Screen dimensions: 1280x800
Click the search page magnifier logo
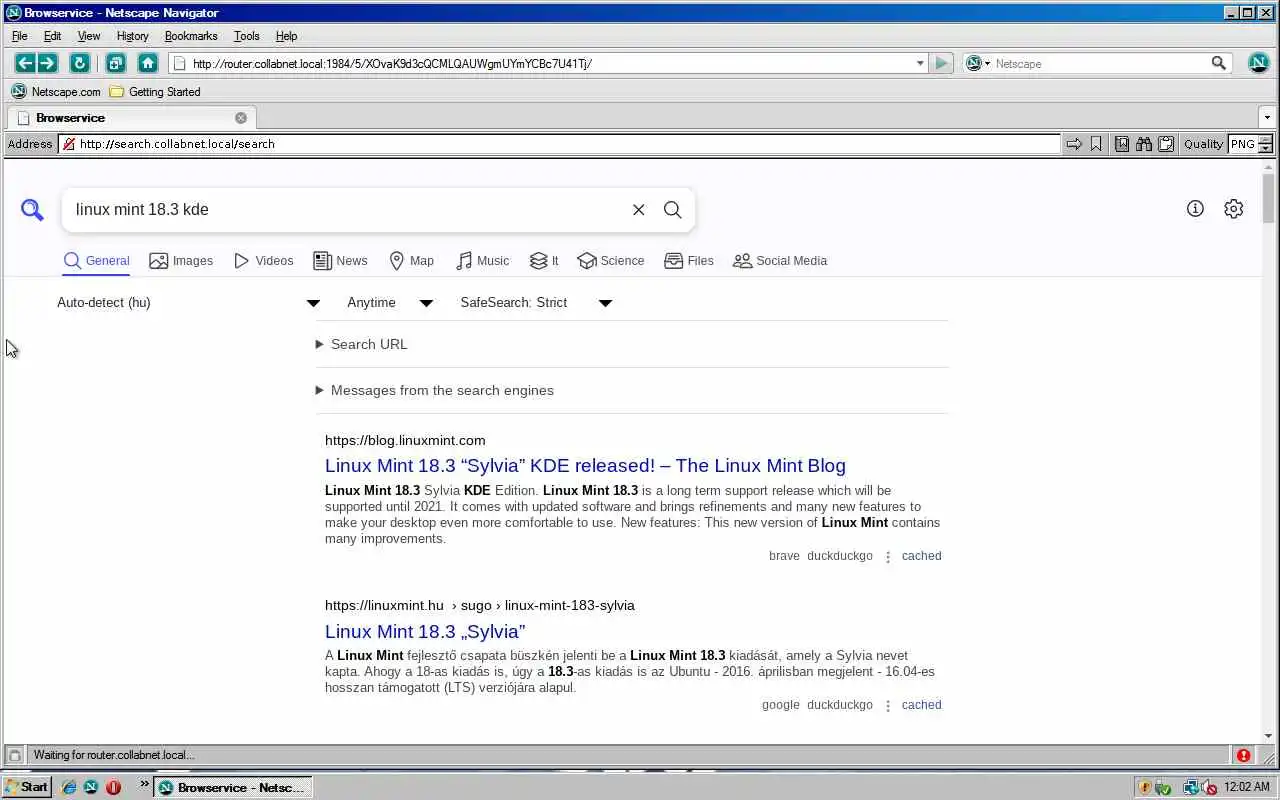33,209
